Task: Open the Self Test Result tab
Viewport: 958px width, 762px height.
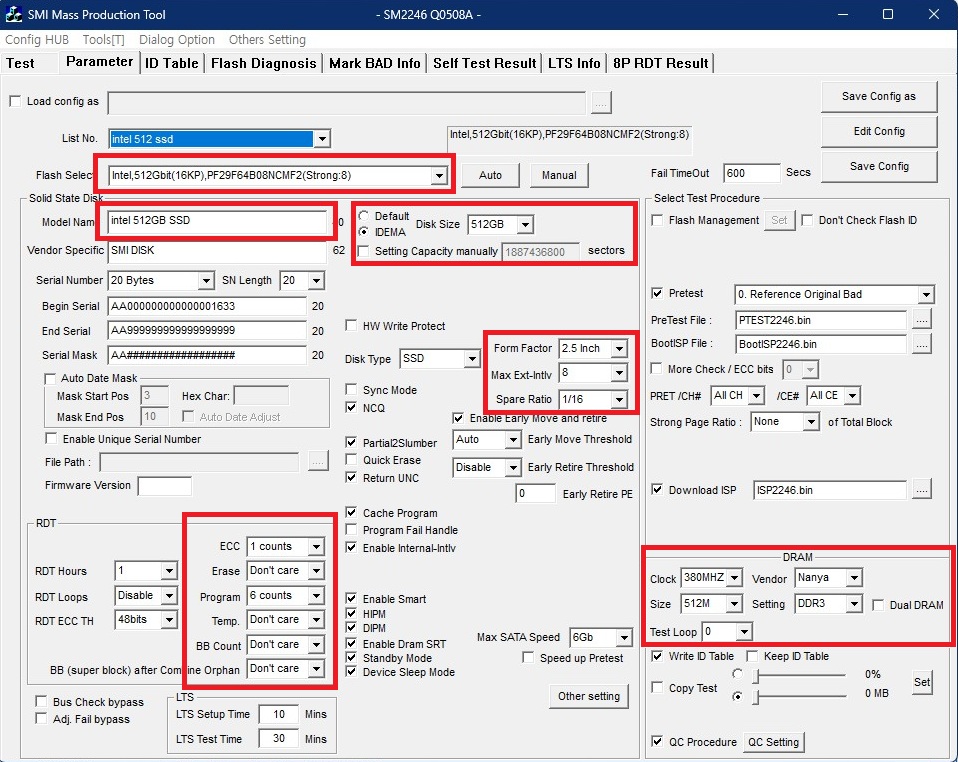Action: coord(484,63)
